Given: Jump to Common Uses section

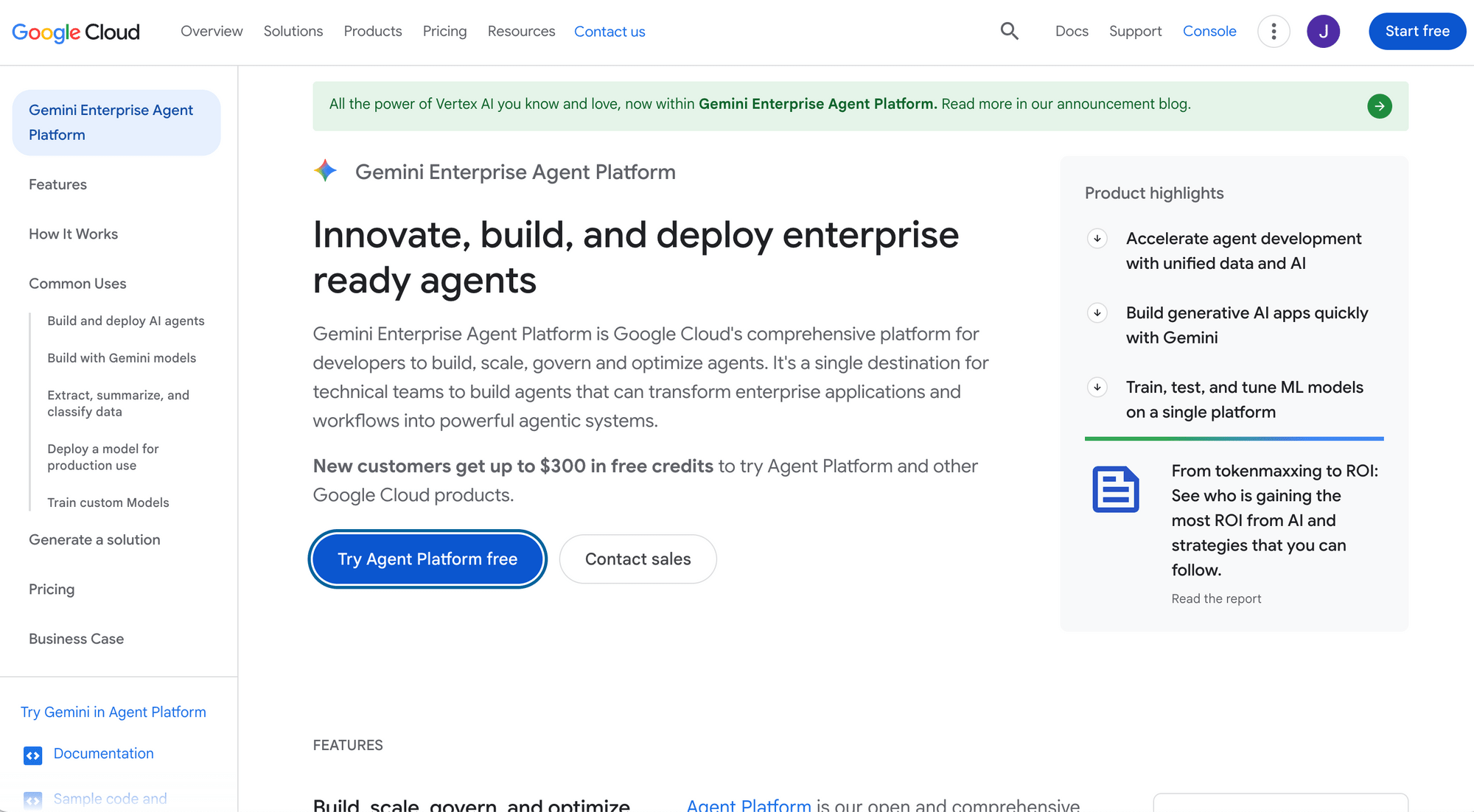Looking at the screenshot, I should 77,284.
